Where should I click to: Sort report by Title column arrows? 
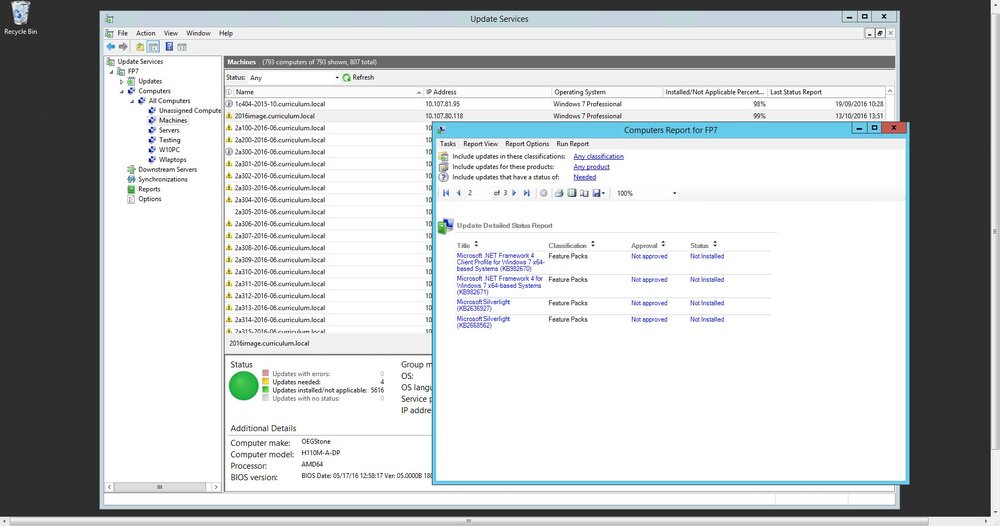[476, 244]
